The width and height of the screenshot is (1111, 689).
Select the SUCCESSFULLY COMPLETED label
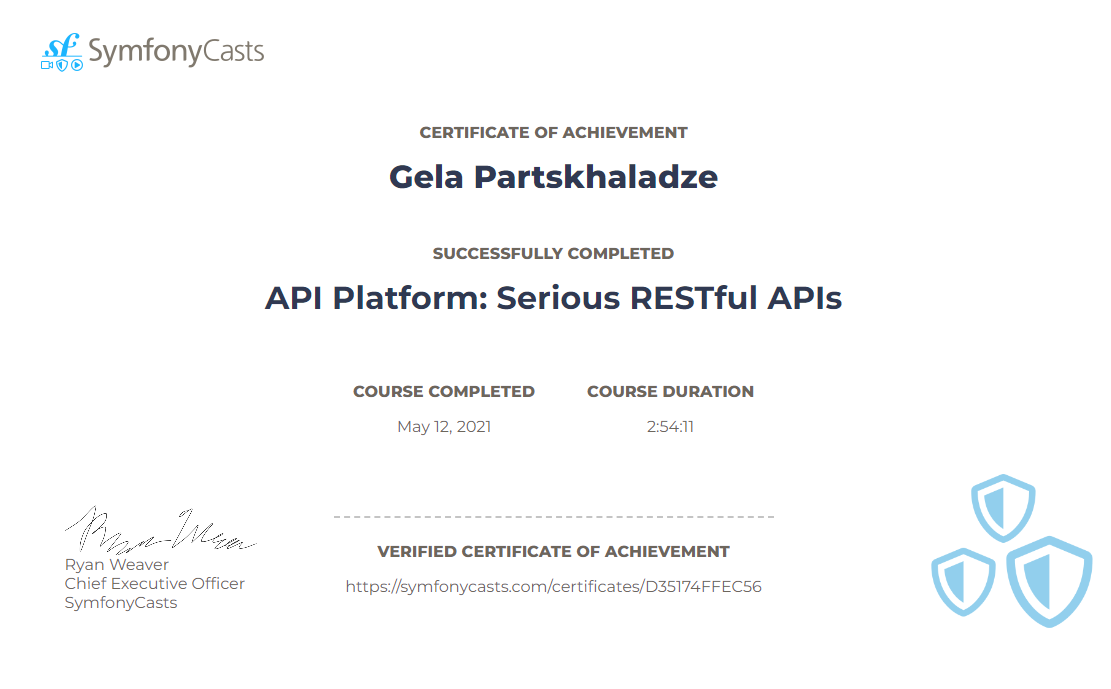tap(554, 253)
